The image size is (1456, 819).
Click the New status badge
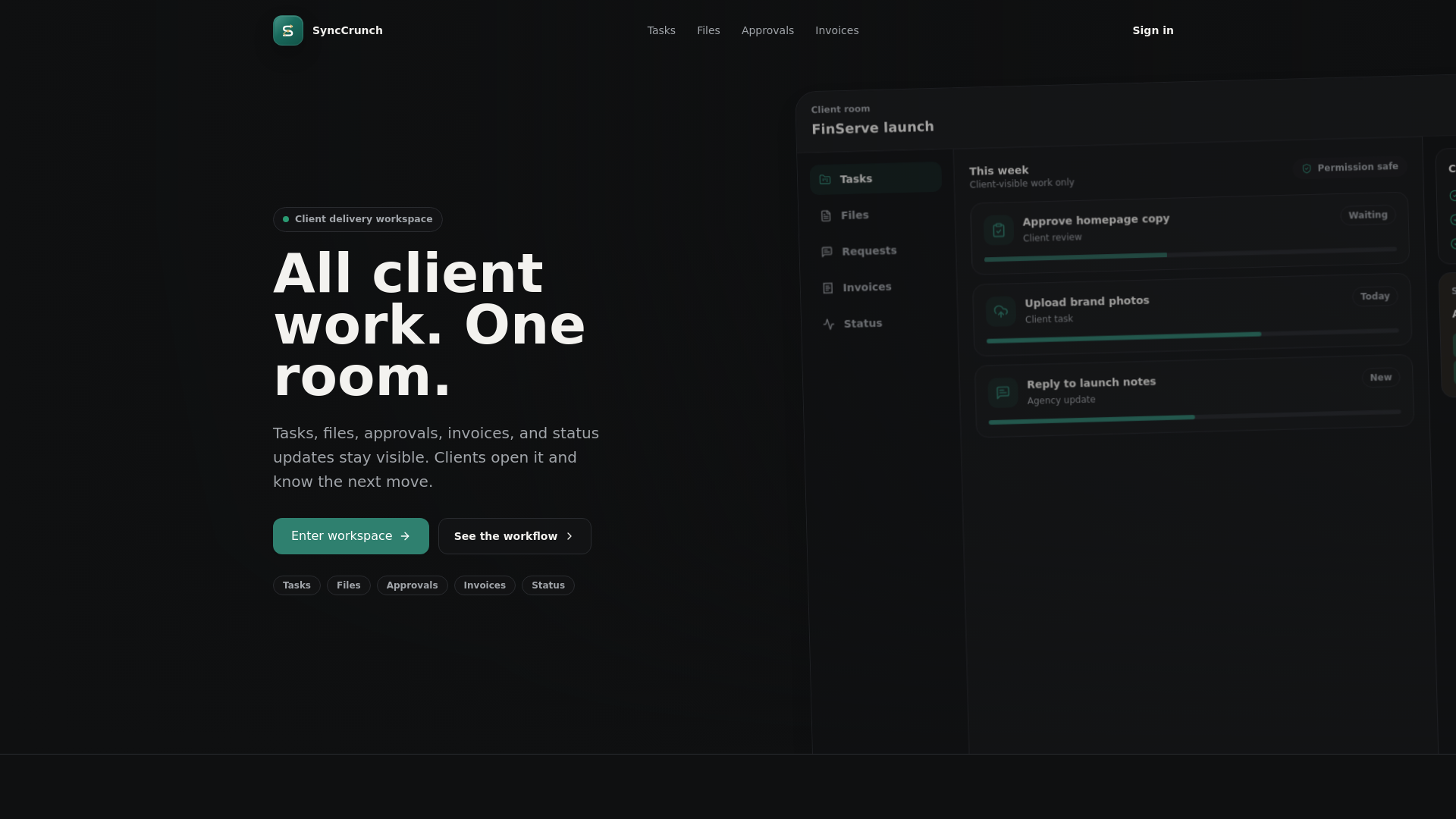(x=1381, y=378)
